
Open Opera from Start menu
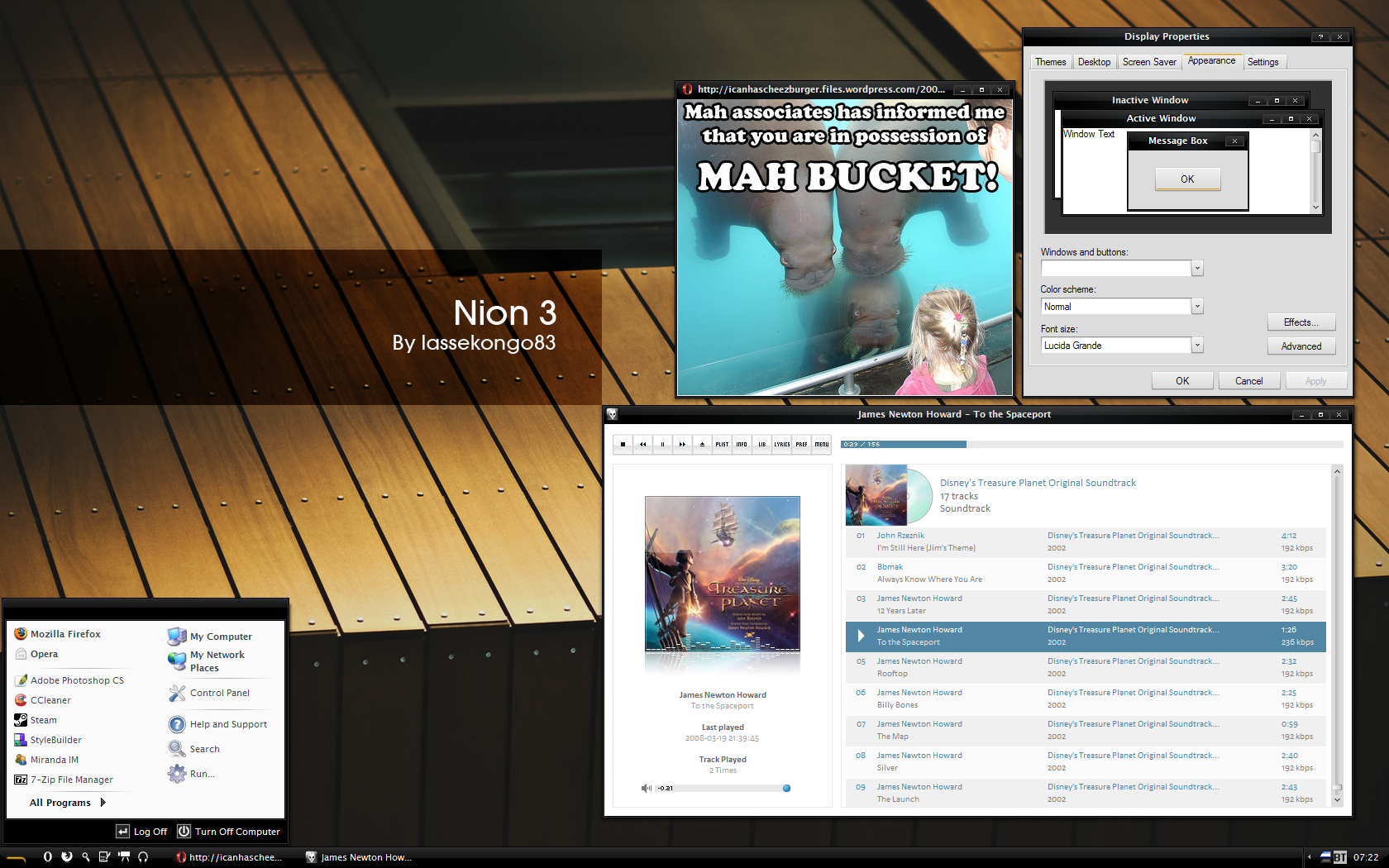coord(36,654)
